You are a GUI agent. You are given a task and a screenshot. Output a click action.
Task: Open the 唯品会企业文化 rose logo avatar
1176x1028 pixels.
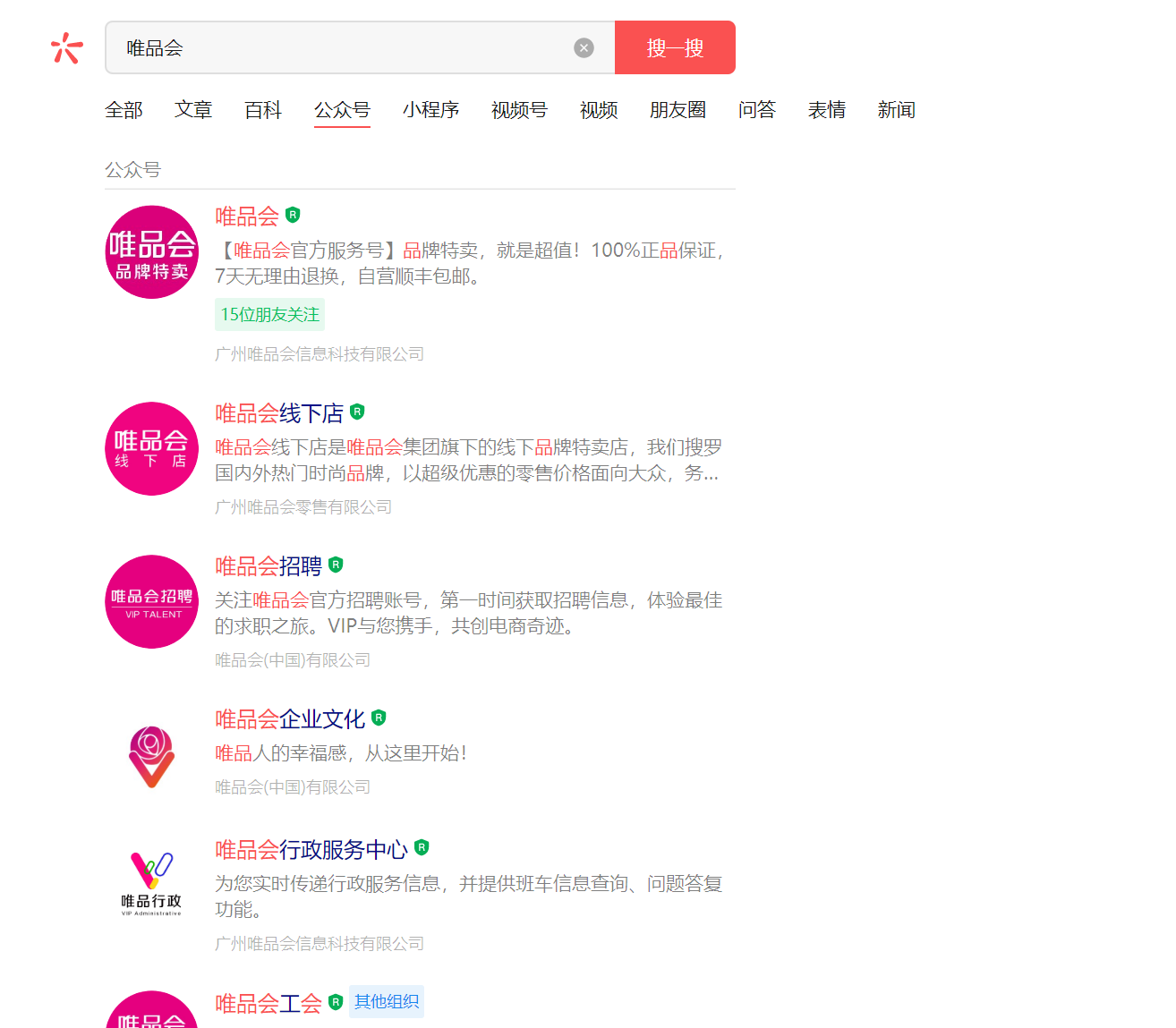(151, 757)
